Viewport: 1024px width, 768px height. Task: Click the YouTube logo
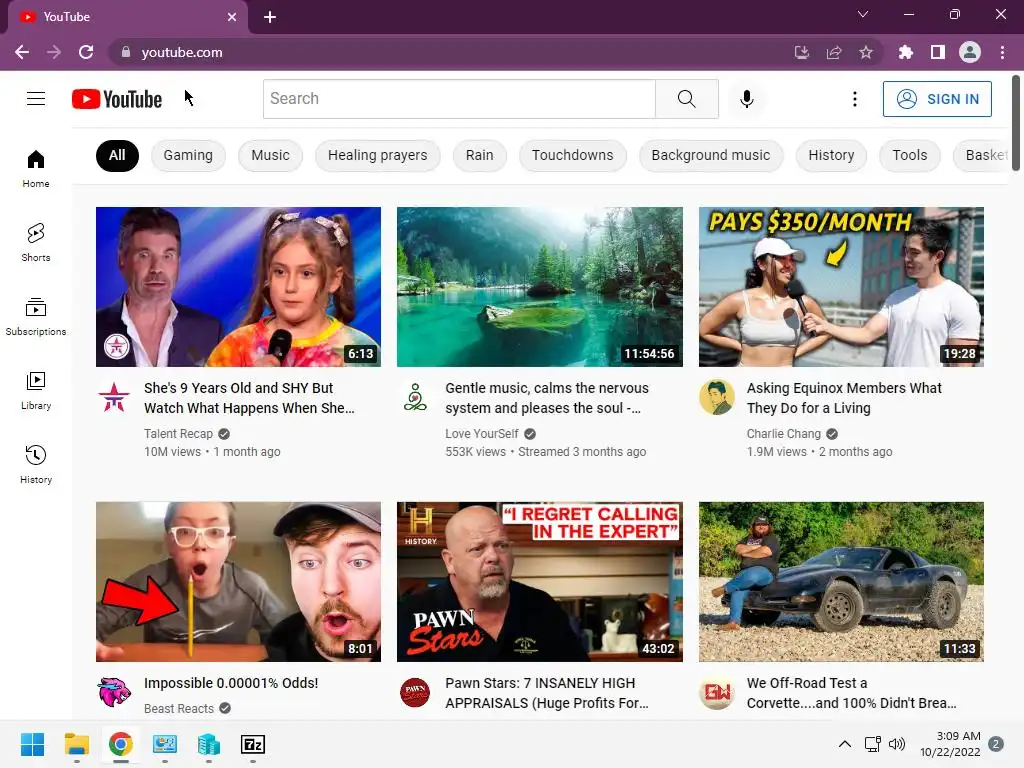(x=117, y=99)
